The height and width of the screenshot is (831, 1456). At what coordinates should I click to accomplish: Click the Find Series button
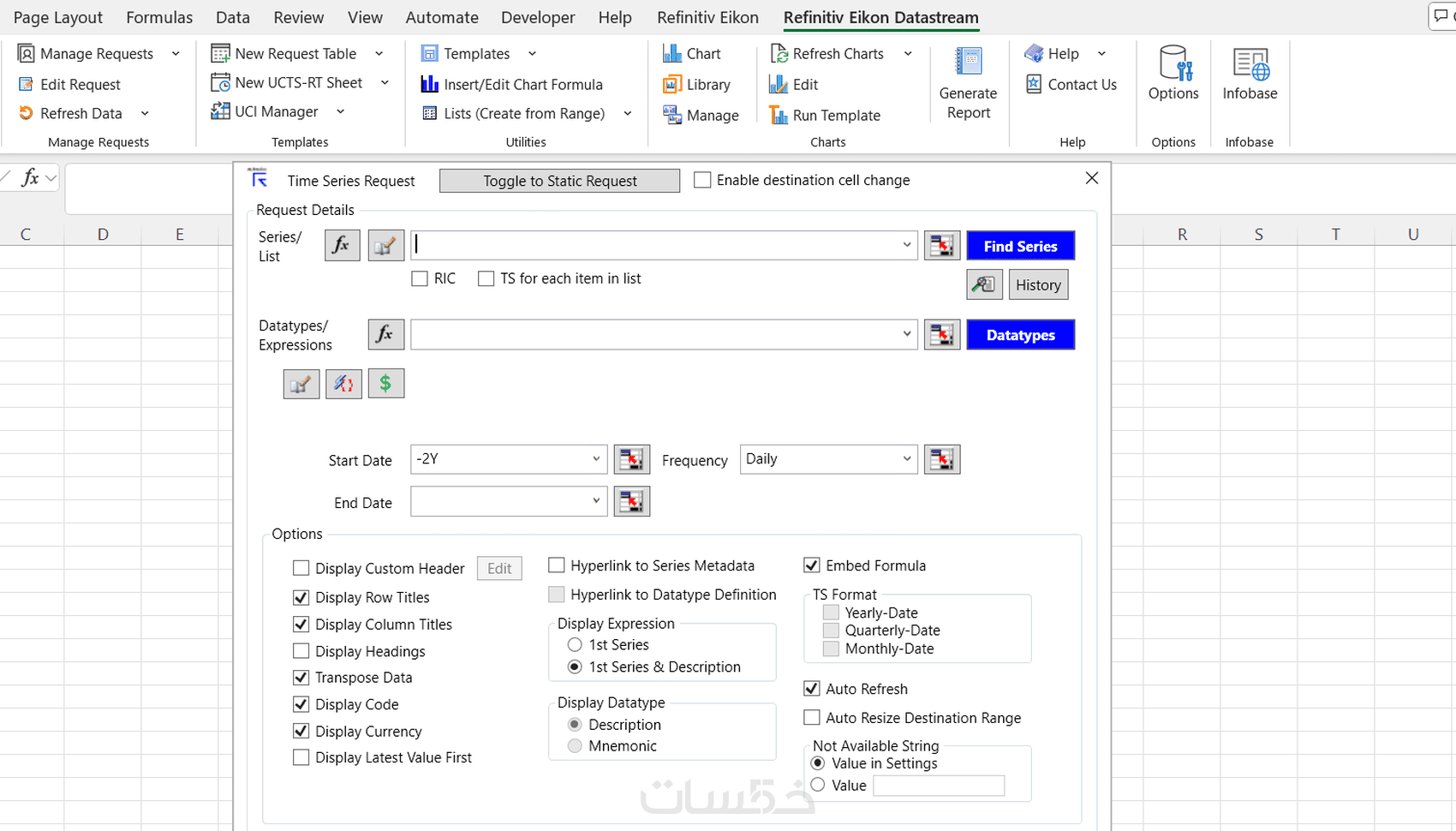pos(1021,246)
